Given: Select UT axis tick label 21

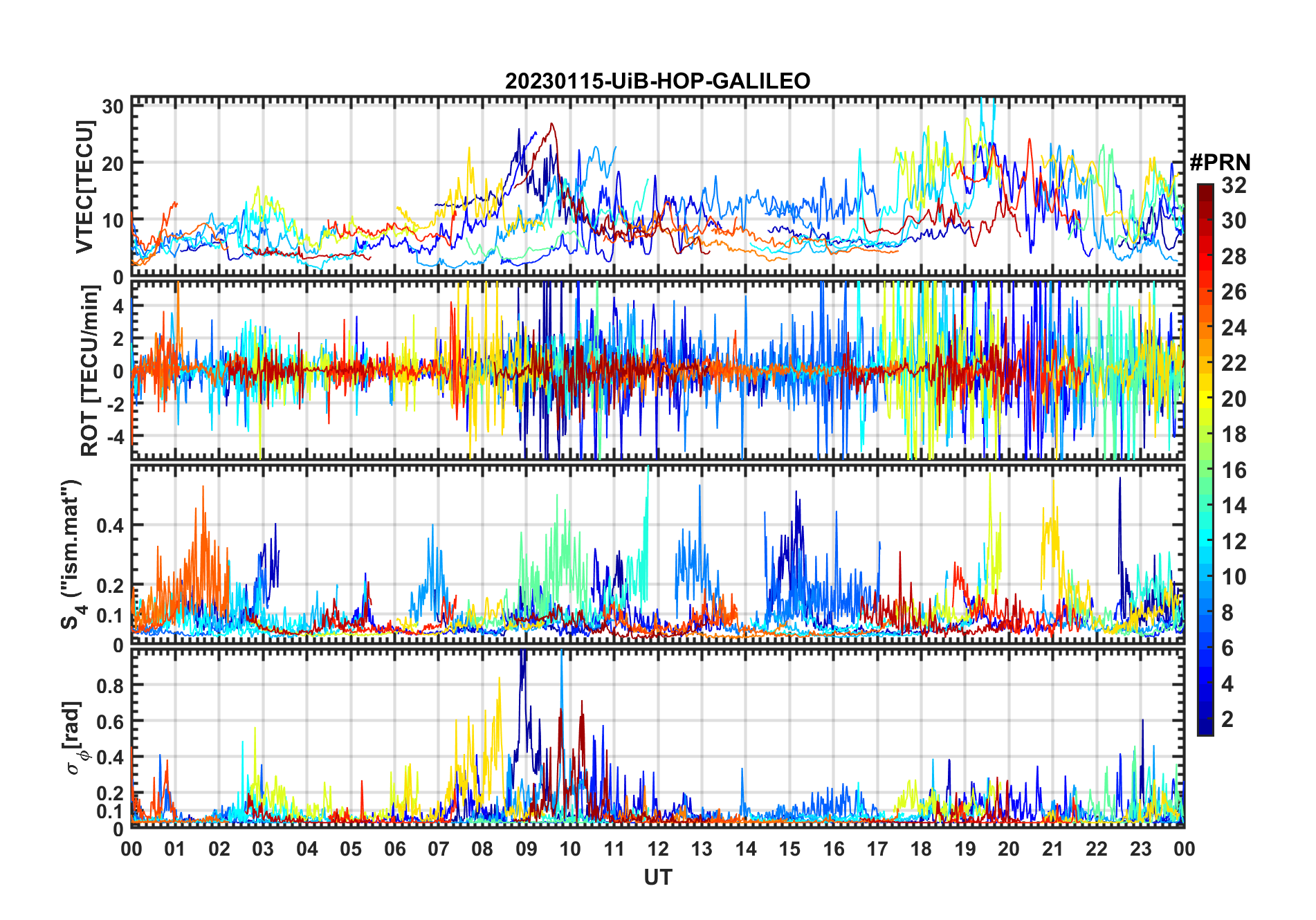Looking at the screenshot, I should [1053, 849].
